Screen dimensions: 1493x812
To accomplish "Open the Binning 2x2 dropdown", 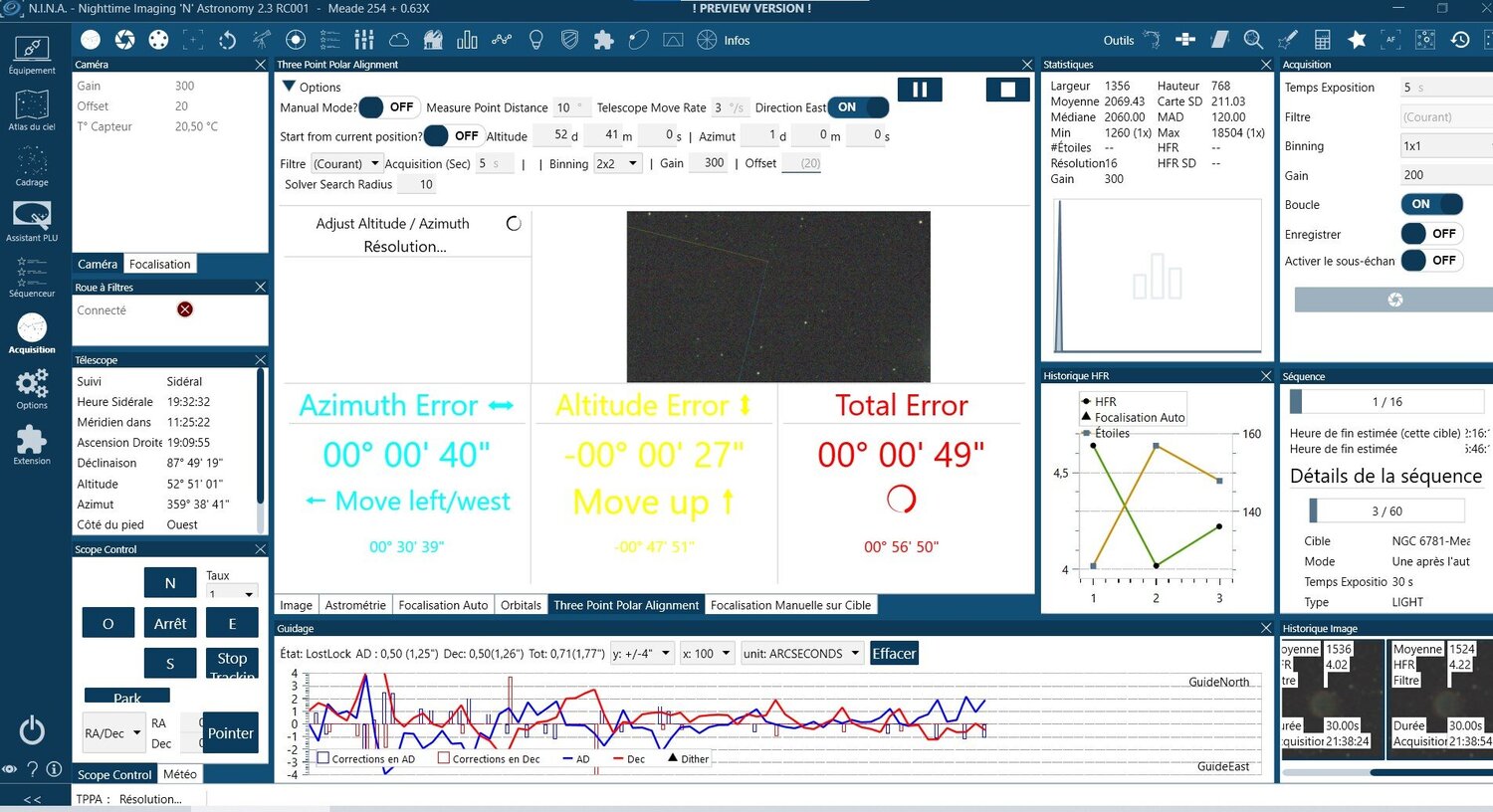I will click(618, 163).
